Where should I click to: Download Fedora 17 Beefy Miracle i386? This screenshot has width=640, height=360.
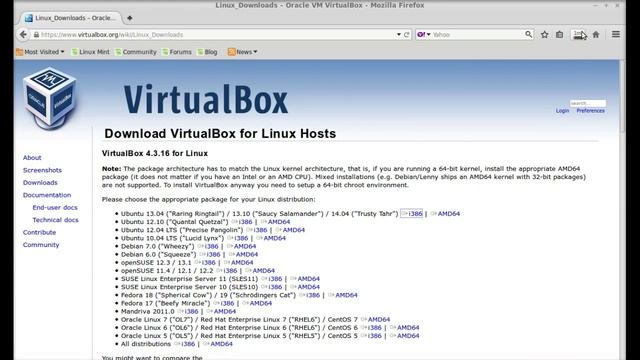(x=224, y=303)
